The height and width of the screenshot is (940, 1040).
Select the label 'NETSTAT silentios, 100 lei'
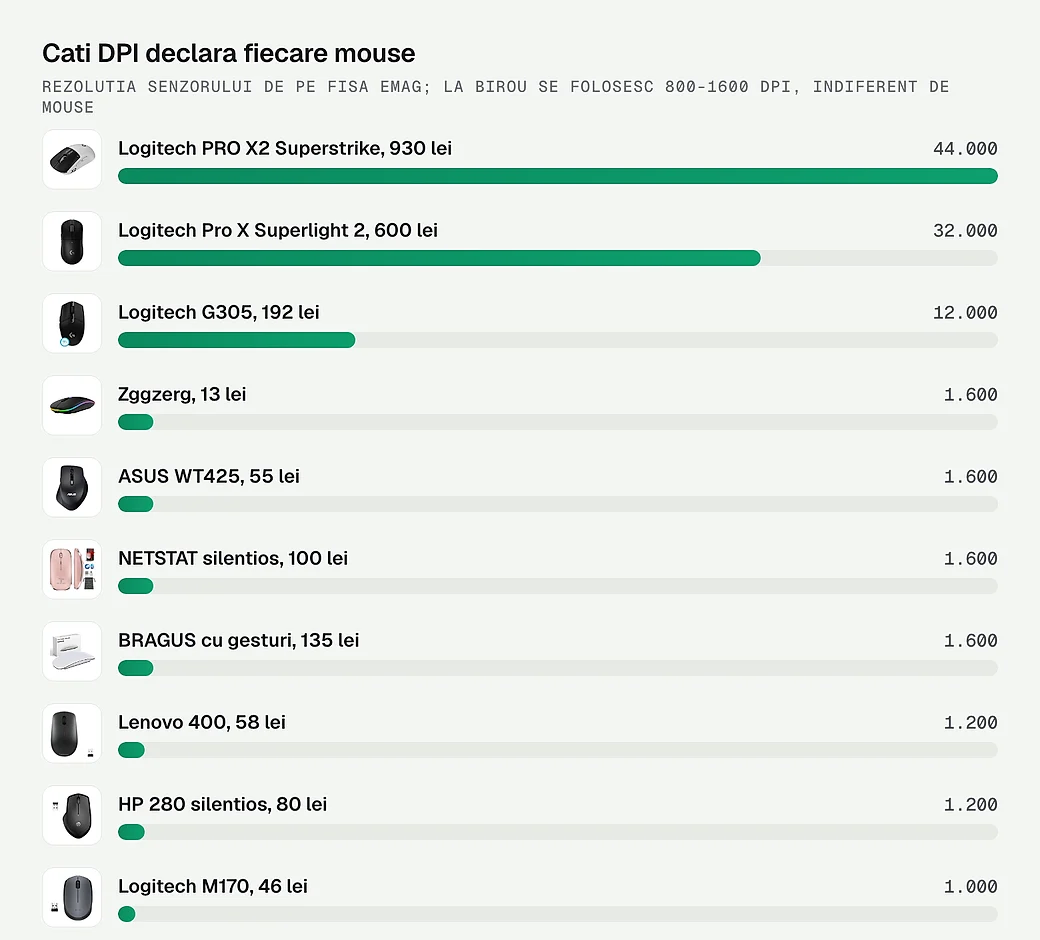[x=233, y=559]
